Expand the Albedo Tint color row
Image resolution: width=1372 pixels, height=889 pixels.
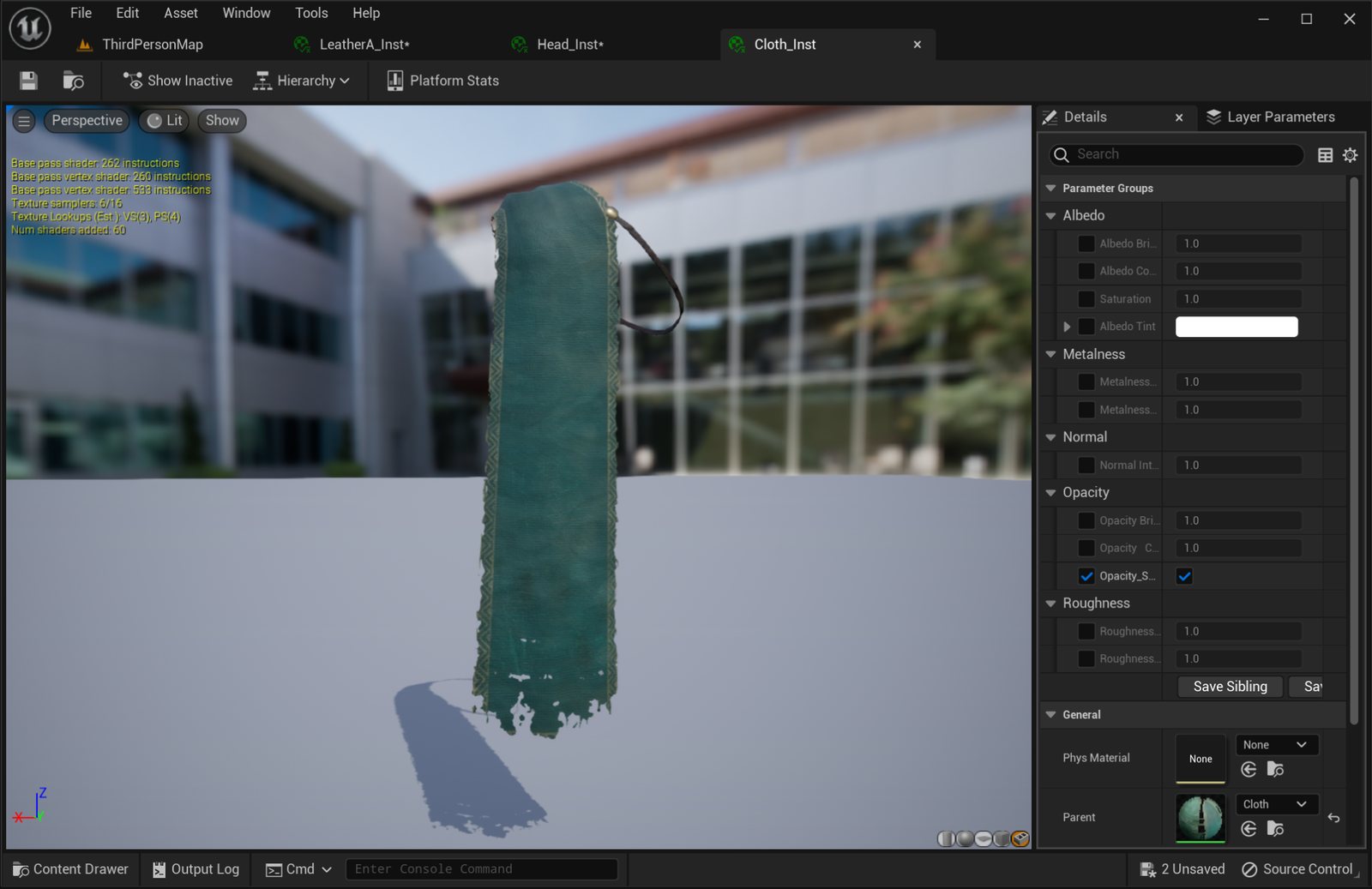point(1067,327)
